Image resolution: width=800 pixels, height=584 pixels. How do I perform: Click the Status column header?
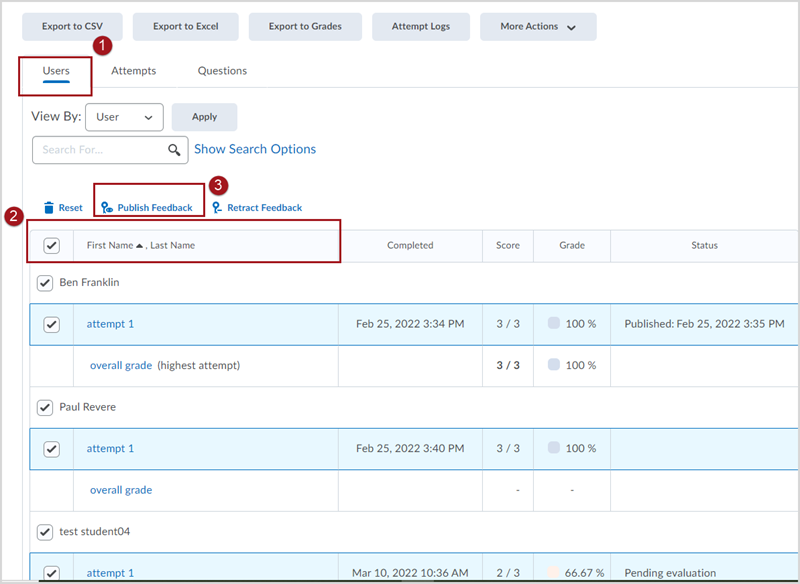705,245
